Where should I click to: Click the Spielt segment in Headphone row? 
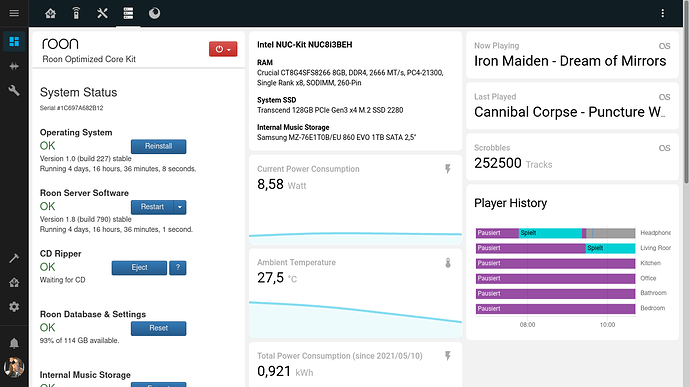tap(550, 233)
